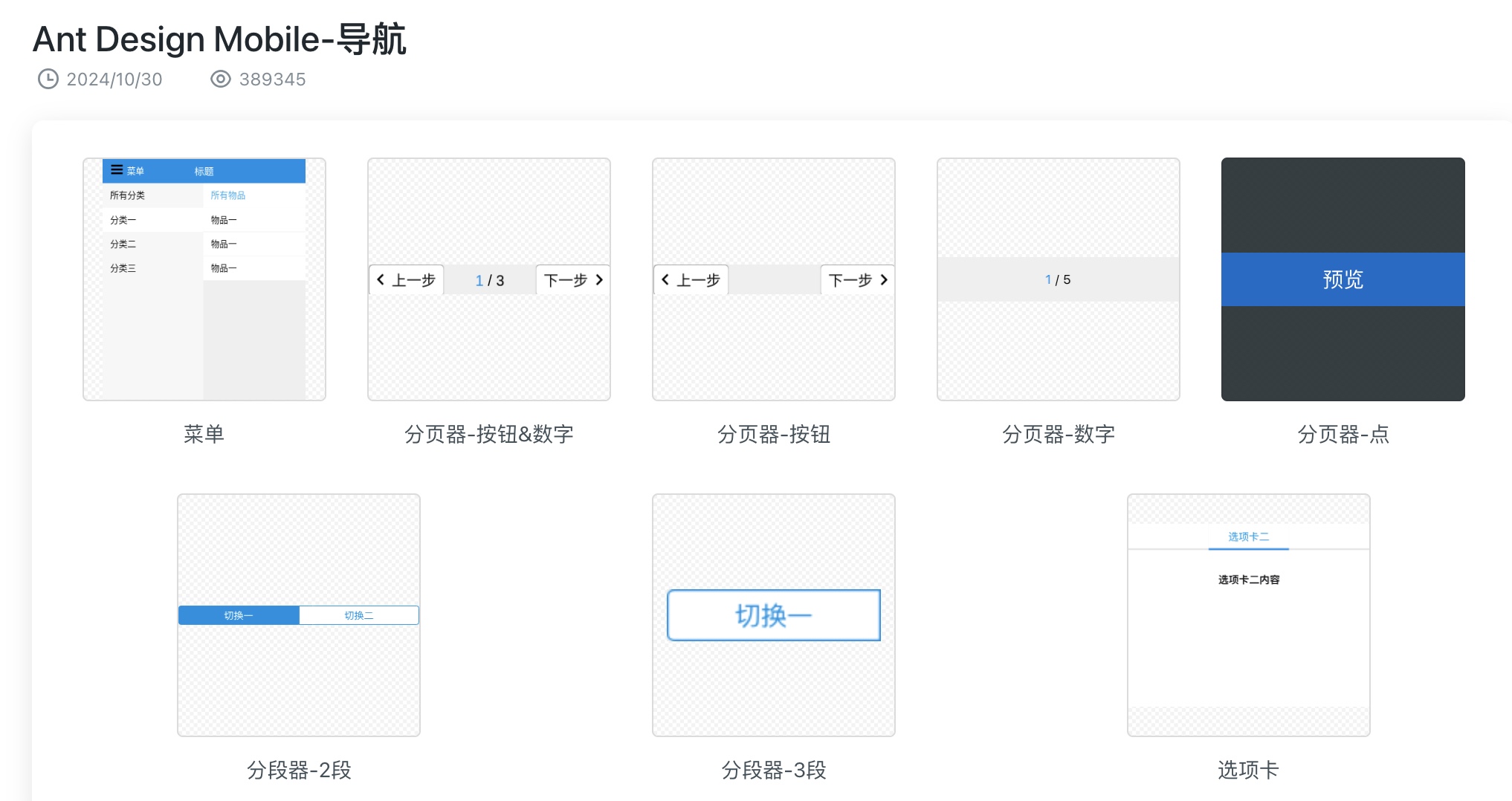The image size is (1512, 801).
Task: Click the 分页器-按钮&数字 caption
Action: coord(489,434)
